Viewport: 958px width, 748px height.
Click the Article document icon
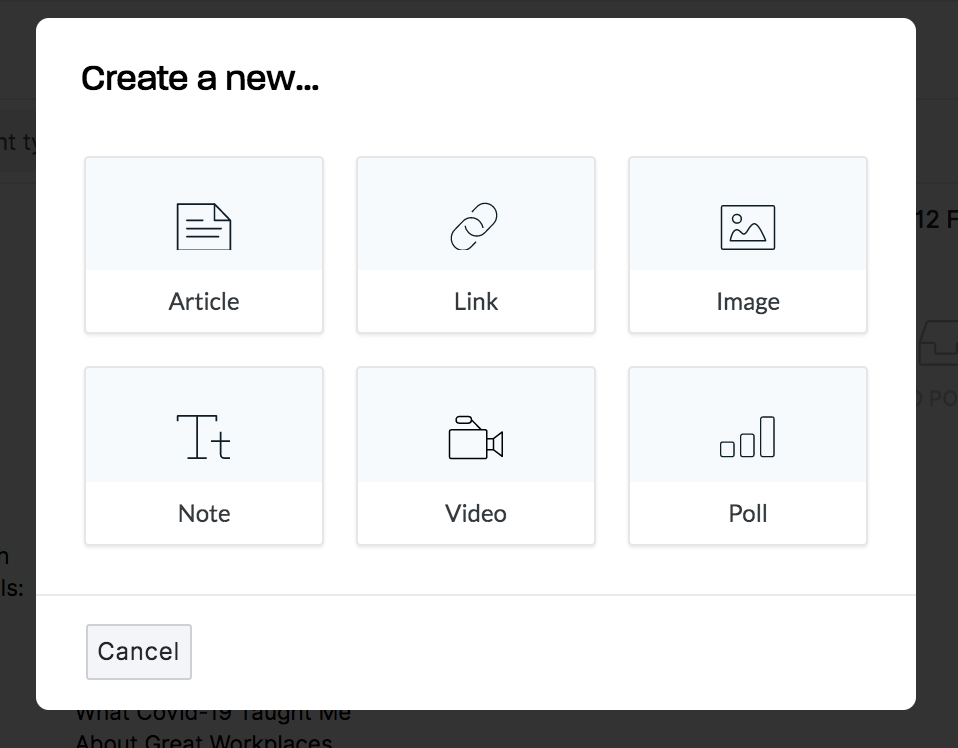(x=204, y=227)
